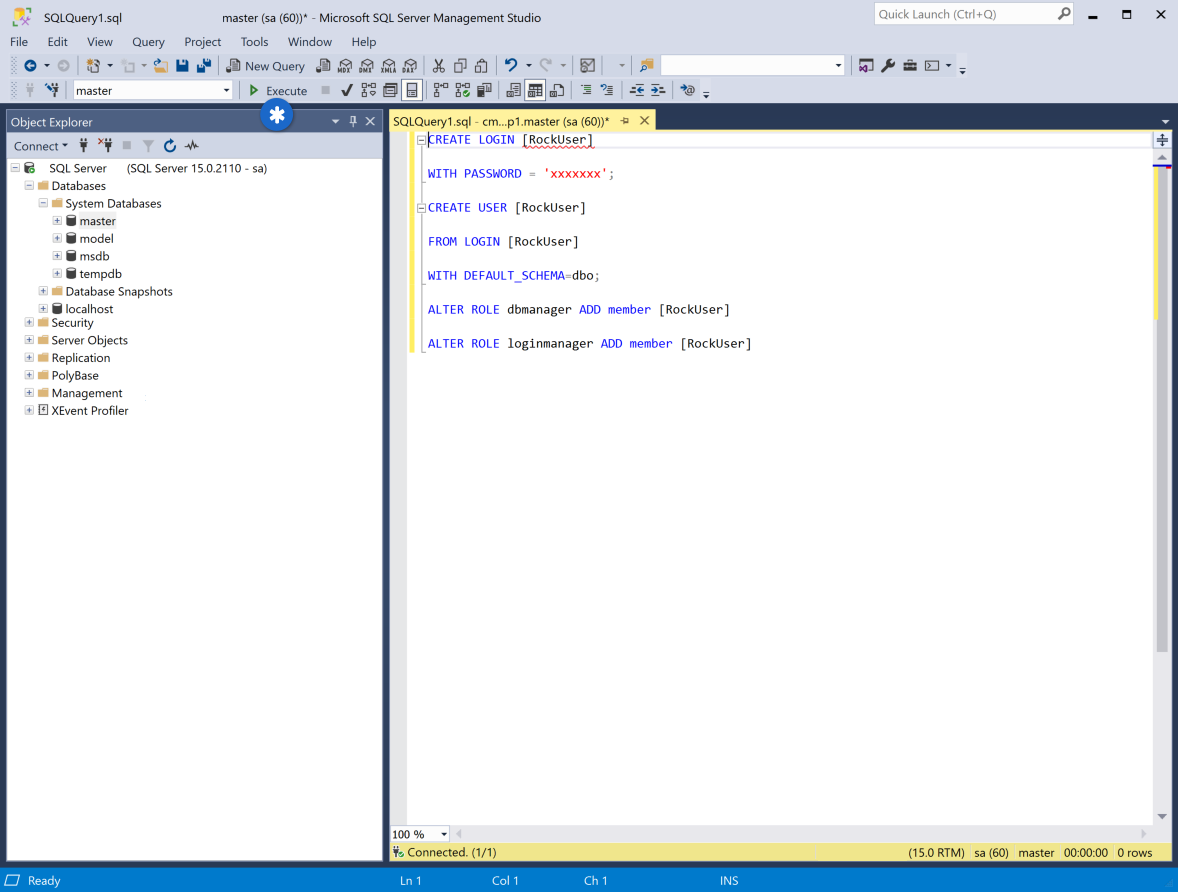Click the navigate Back arrow icon

tap(31, 66)
